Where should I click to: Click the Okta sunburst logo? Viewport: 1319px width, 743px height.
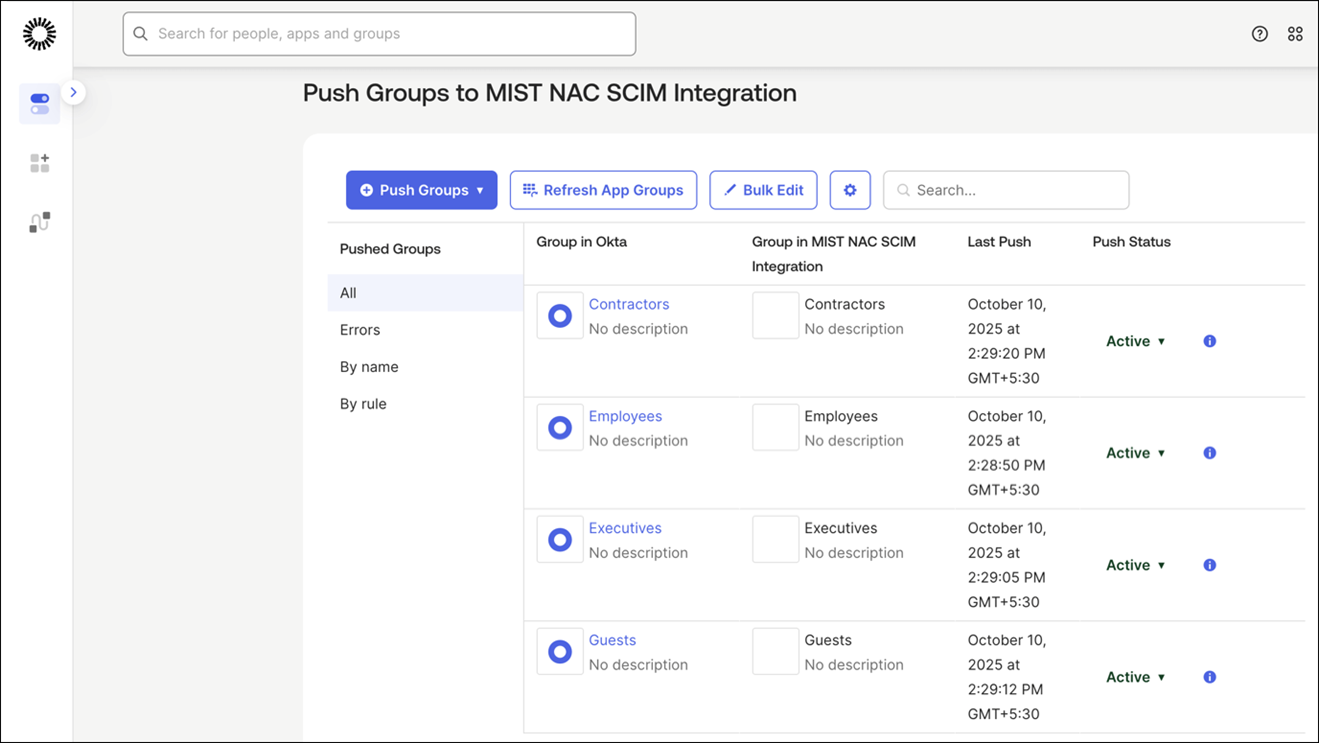pyautogui.click(x=39, y=34)
